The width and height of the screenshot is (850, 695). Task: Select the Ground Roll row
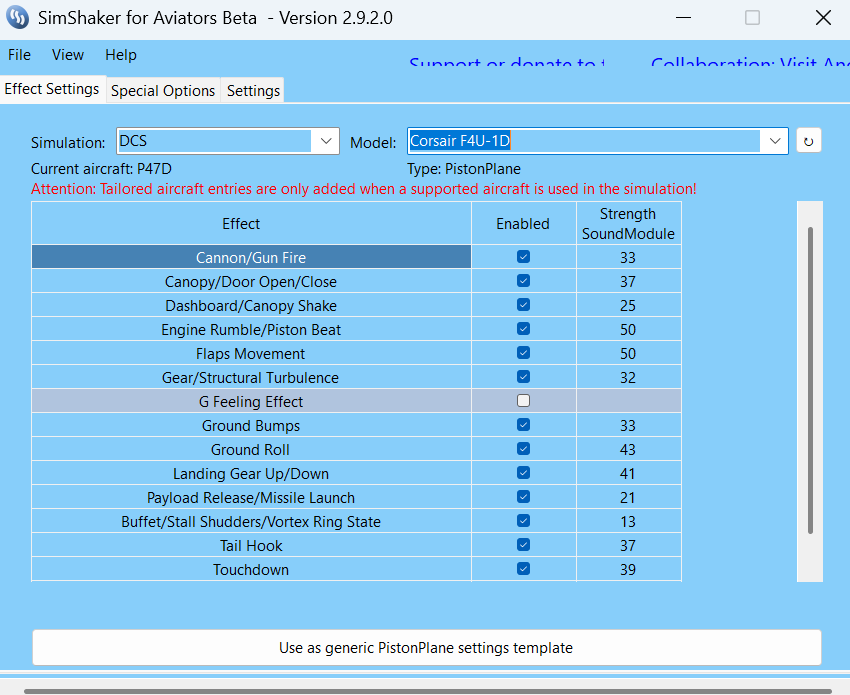[x=251, y=449]
